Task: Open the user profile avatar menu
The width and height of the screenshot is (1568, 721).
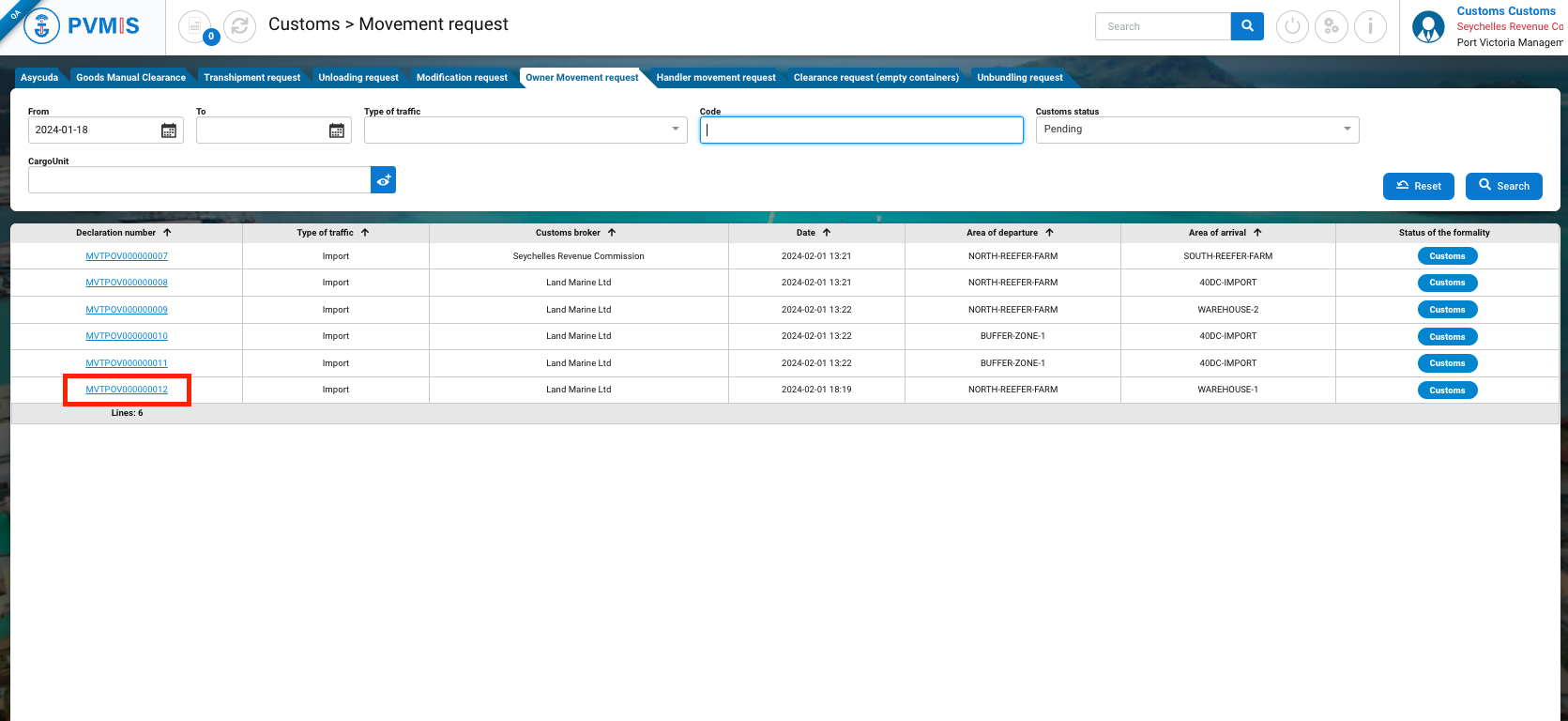Action: pos(1428,27)
